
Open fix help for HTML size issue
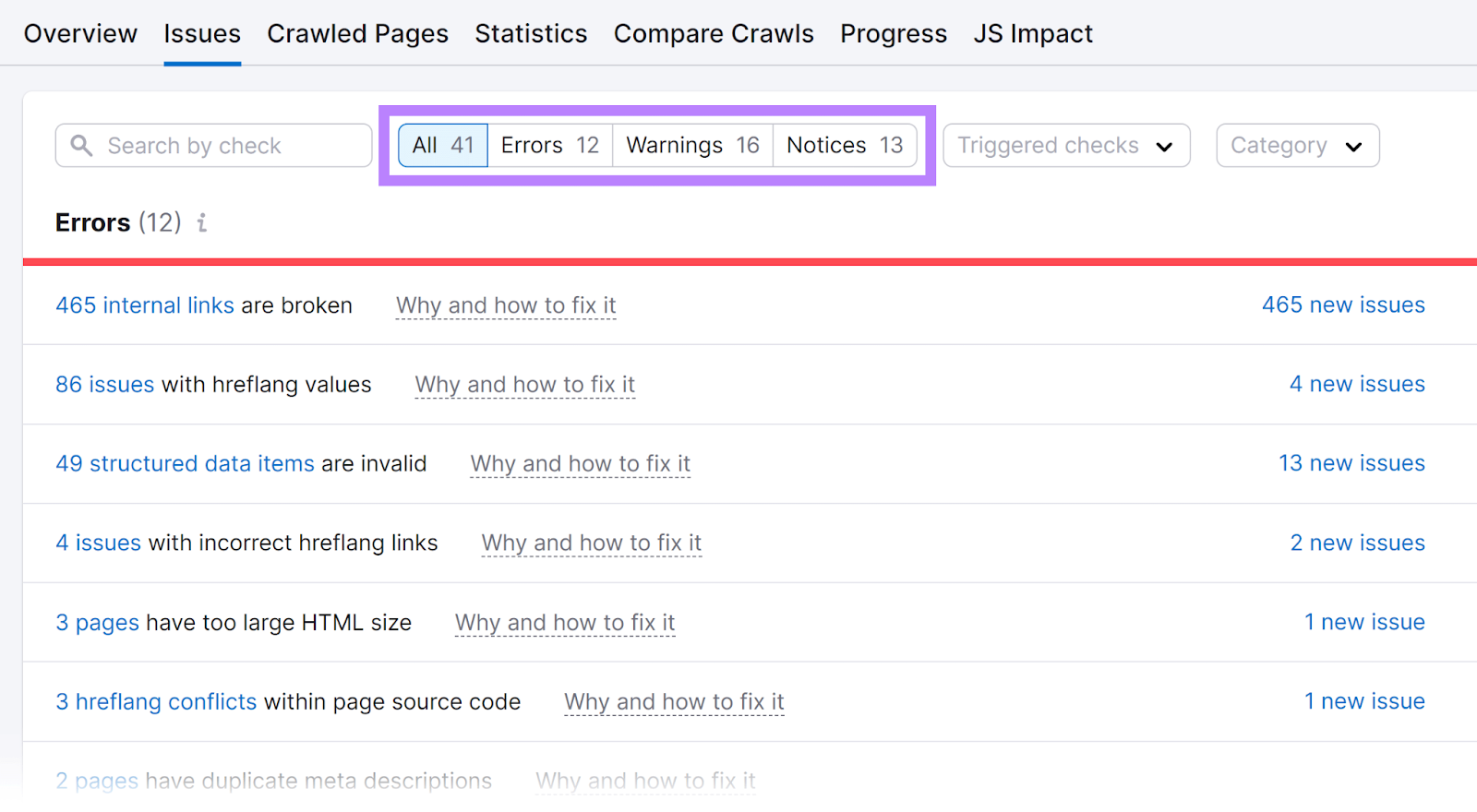click(x=564, y=623)
